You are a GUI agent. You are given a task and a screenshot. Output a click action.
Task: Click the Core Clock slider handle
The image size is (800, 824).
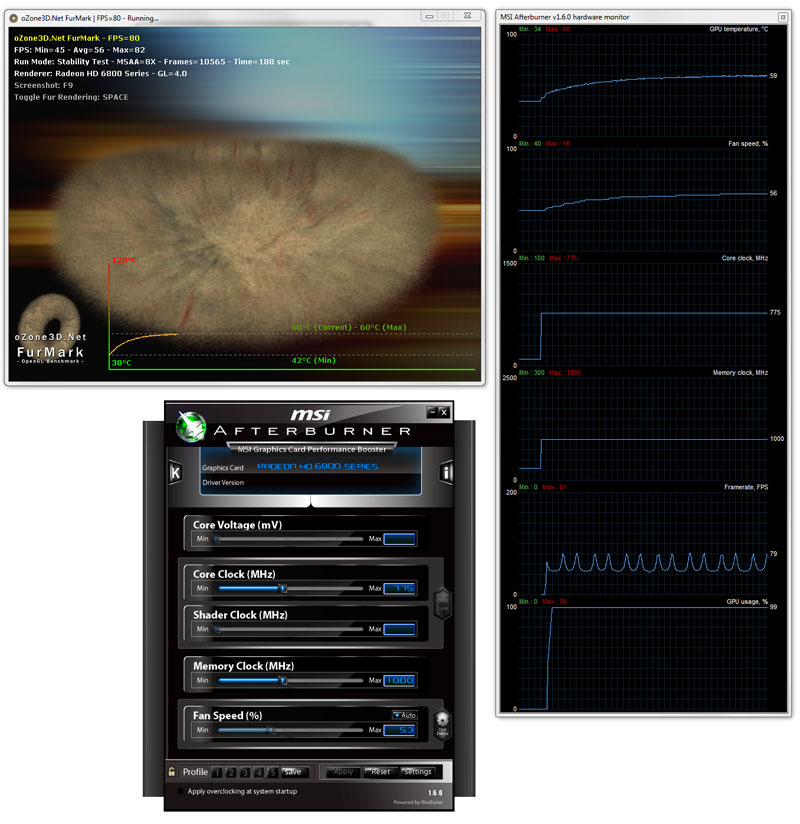pos(283,588)
